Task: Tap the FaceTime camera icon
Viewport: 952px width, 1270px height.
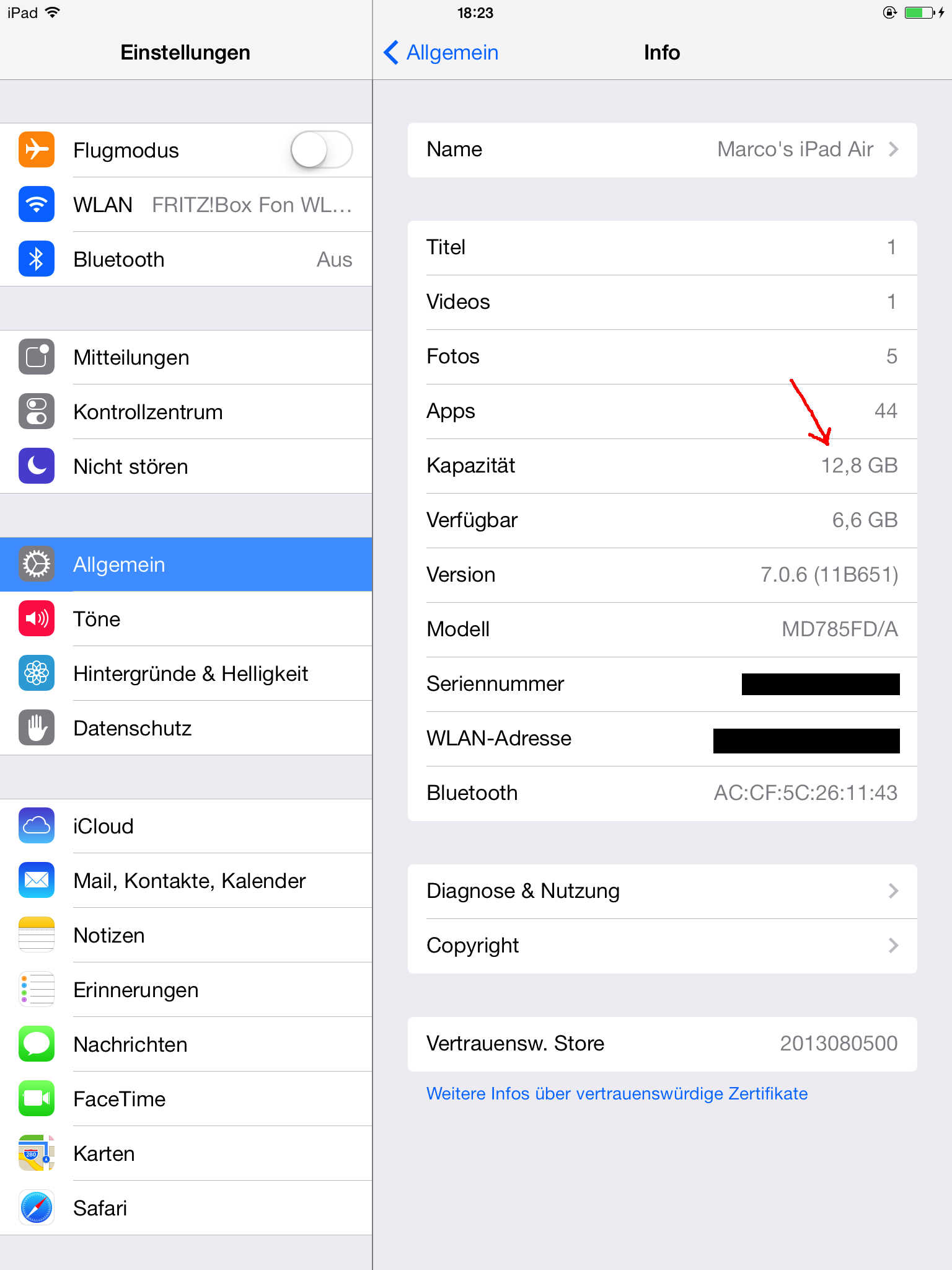Action: pyautogui.click(x=37, y=1098)
